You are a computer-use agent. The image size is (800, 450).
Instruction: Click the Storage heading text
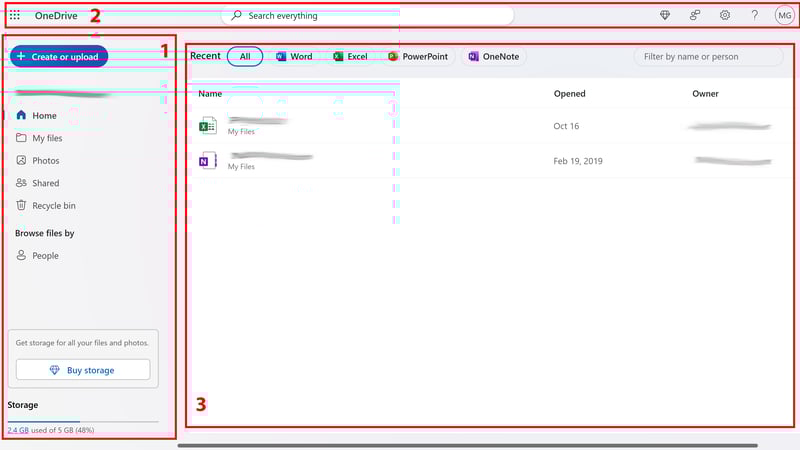click(22, 405)
